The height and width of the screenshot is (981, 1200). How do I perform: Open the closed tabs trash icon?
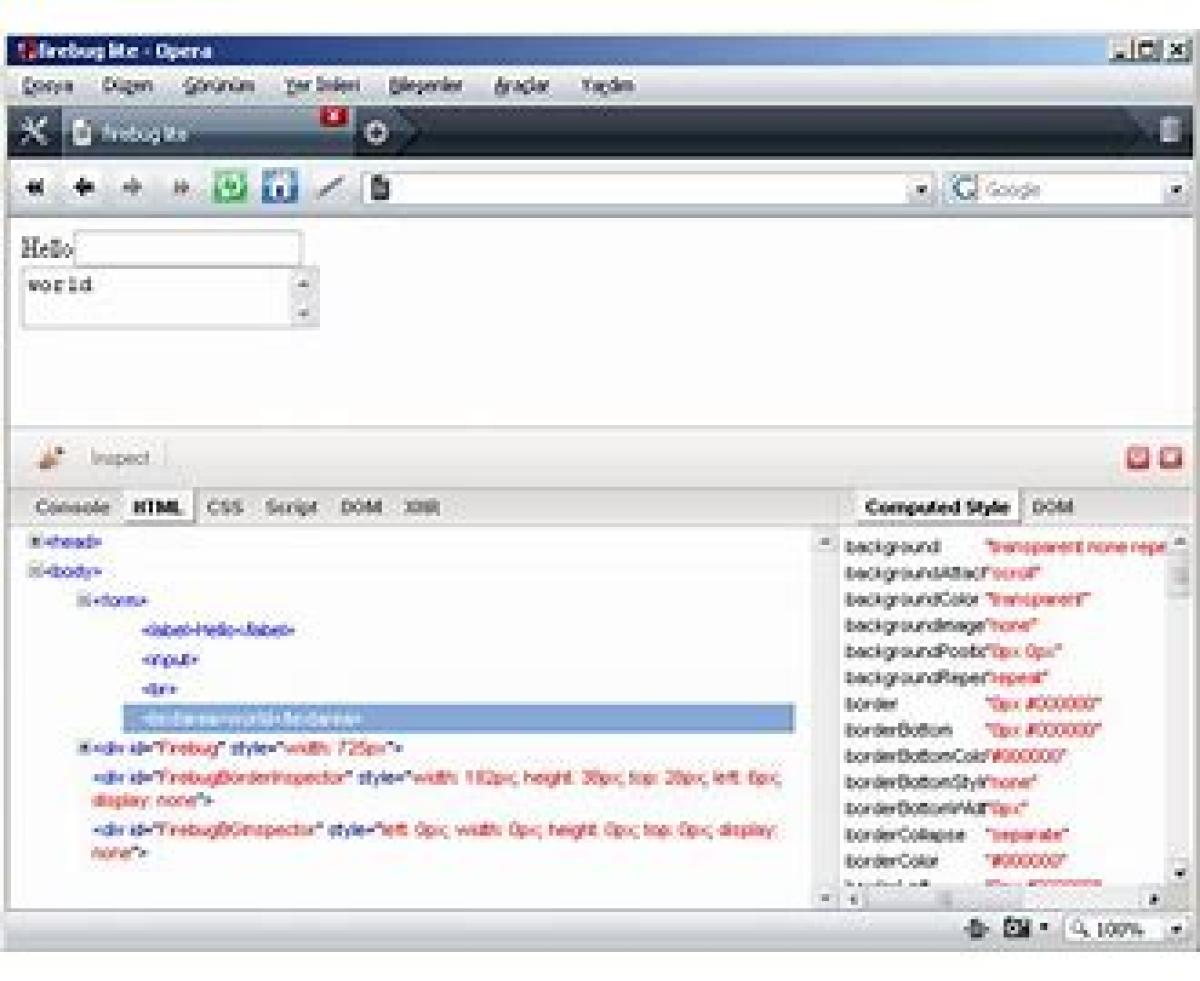pyautogui.click(x=1169, y=131)
